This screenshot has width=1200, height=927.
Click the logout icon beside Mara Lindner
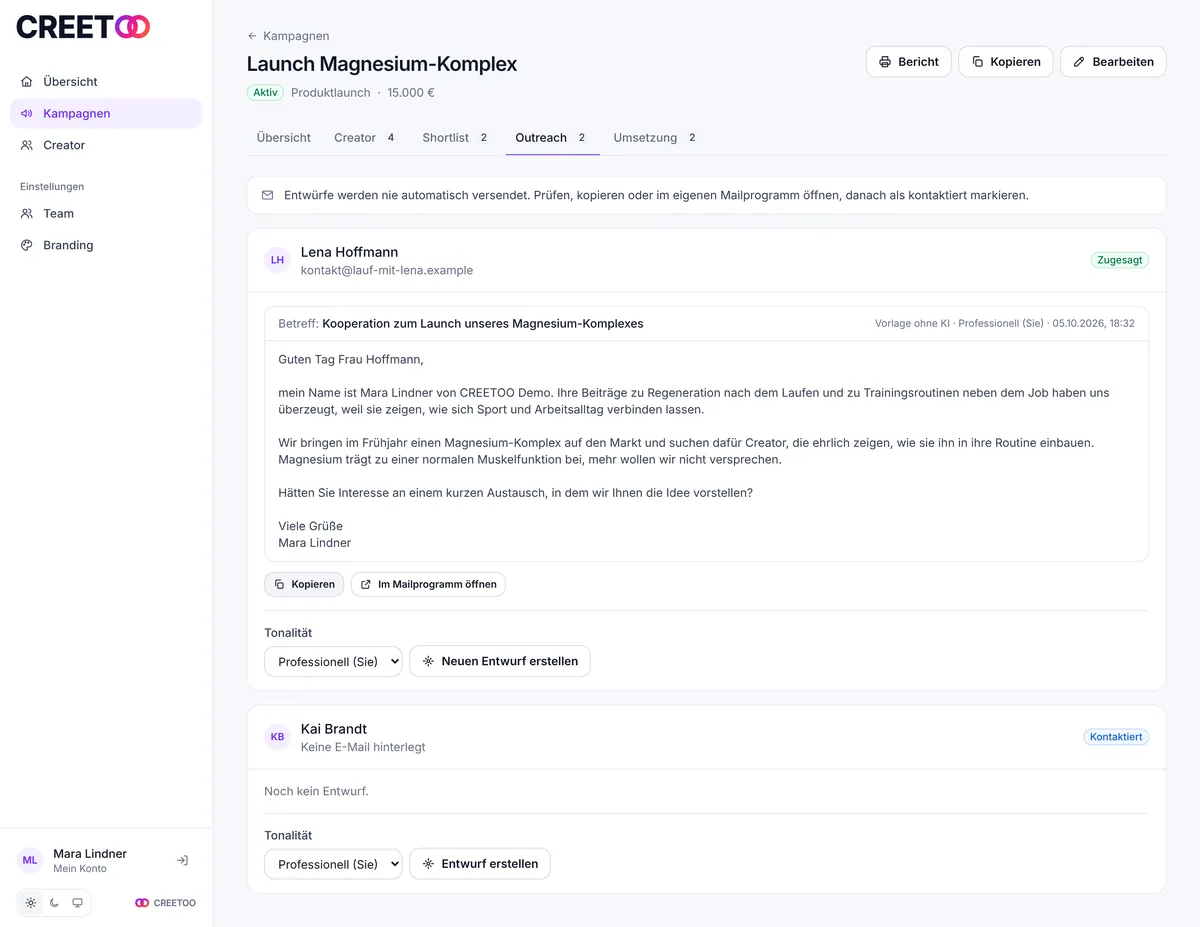(x=182, y=860)
